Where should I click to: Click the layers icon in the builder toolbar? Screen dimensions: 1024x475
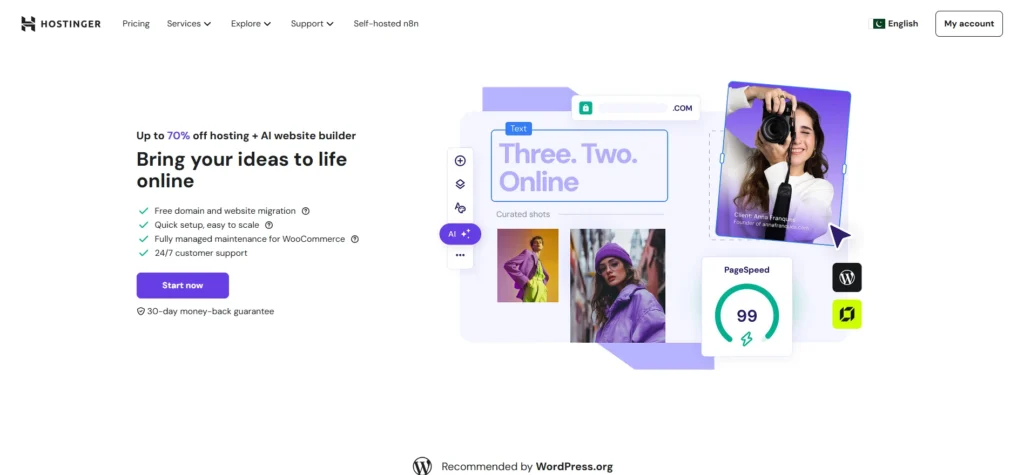(x=460, y=184)
